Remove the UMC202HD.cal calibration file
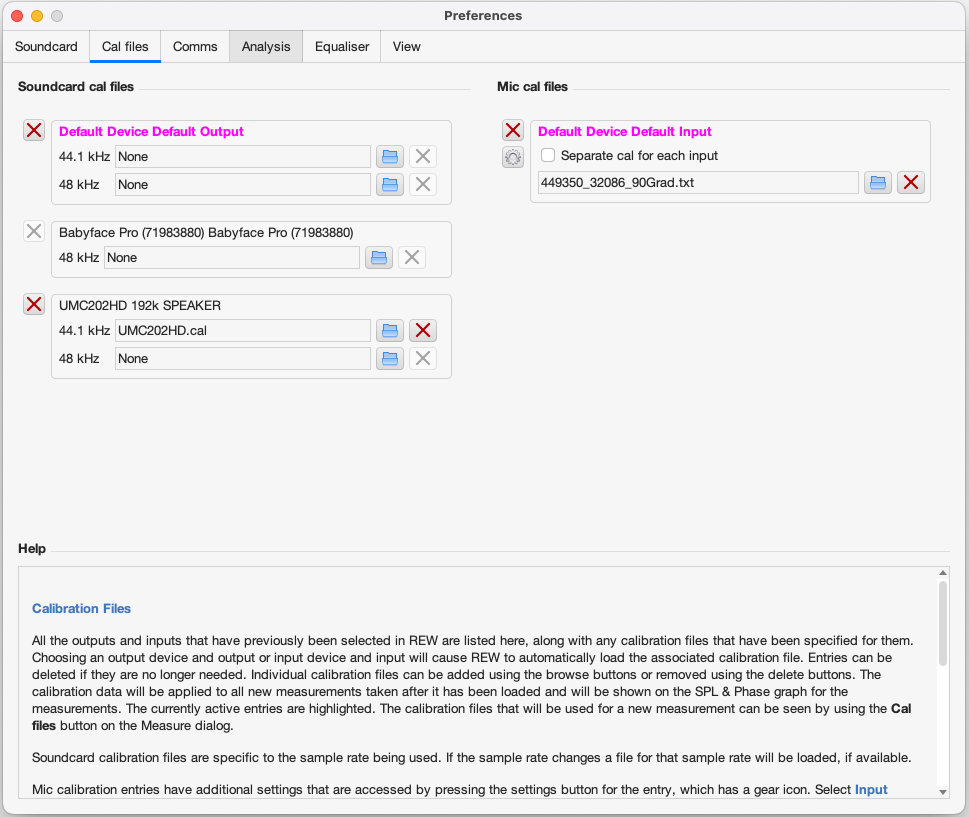 click(423, 330)
